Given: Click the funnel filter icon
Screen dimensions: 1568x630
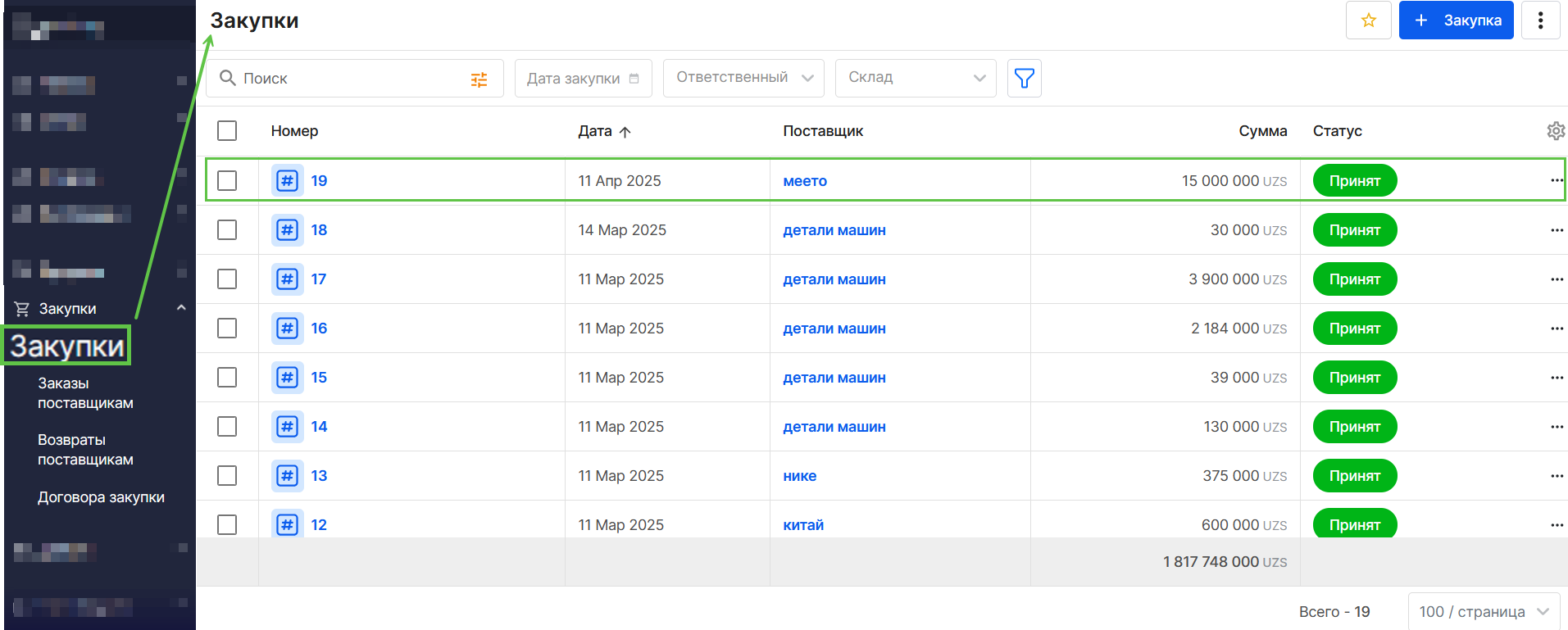Looking at the screenshot, I should coord(1024,79).
